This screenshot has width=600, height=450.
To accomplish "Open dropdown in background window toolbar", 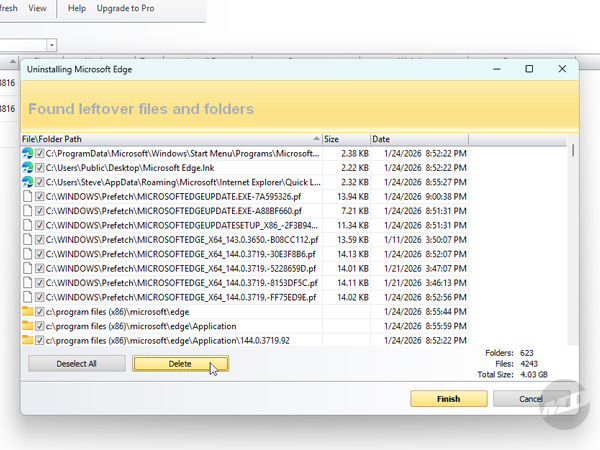I will click(51, 45).
